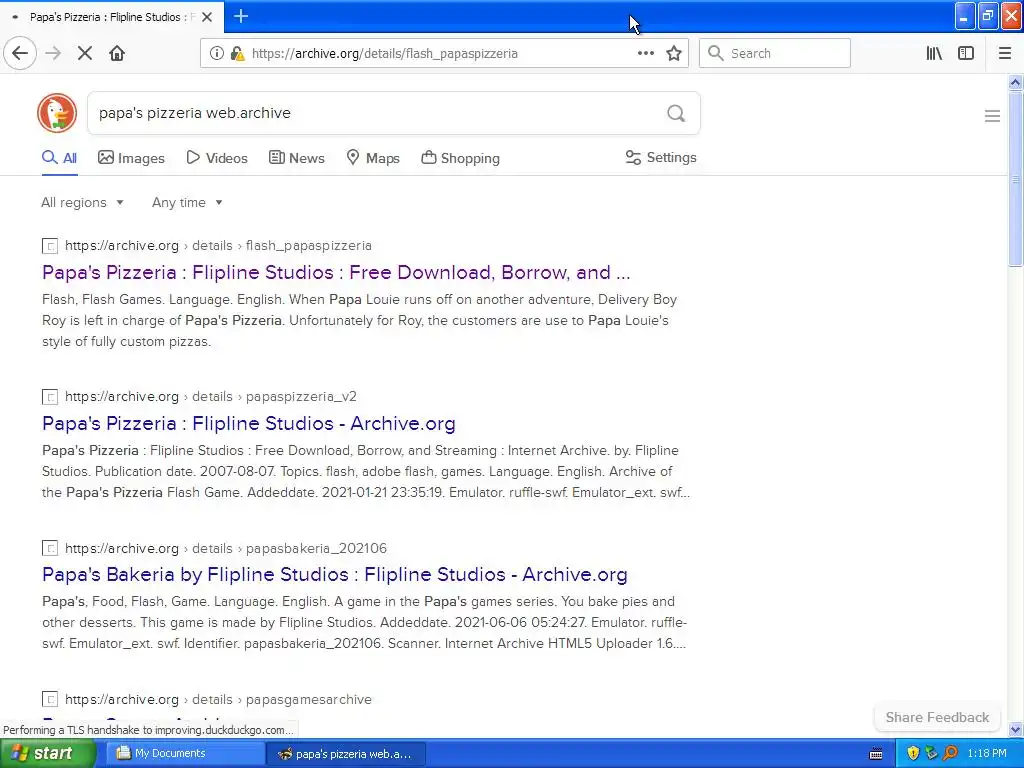Open DuckDuckGo search Settings
The width and height of the screenshot is (1024, 768).
coord(661,157)
